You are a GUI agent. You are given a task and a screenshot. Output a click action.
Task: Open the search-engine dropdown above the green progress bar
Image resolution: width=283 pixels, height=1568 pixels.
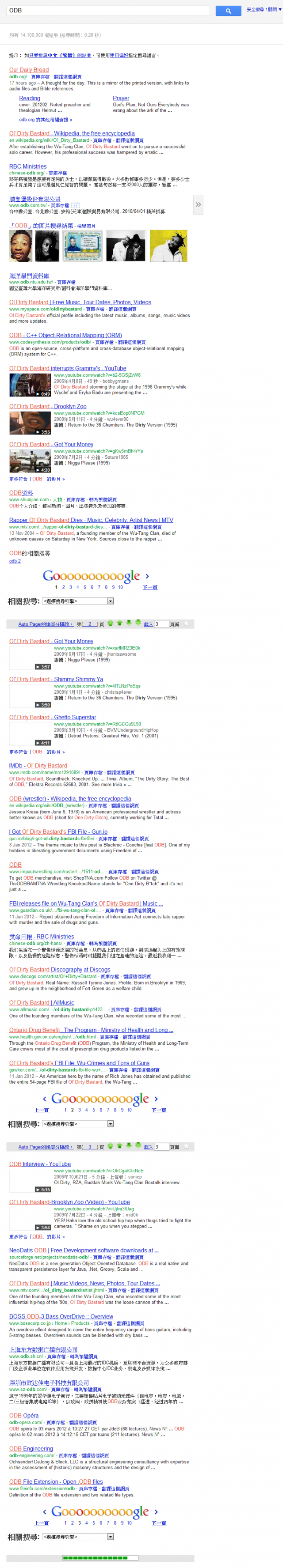pos(77,1536)
